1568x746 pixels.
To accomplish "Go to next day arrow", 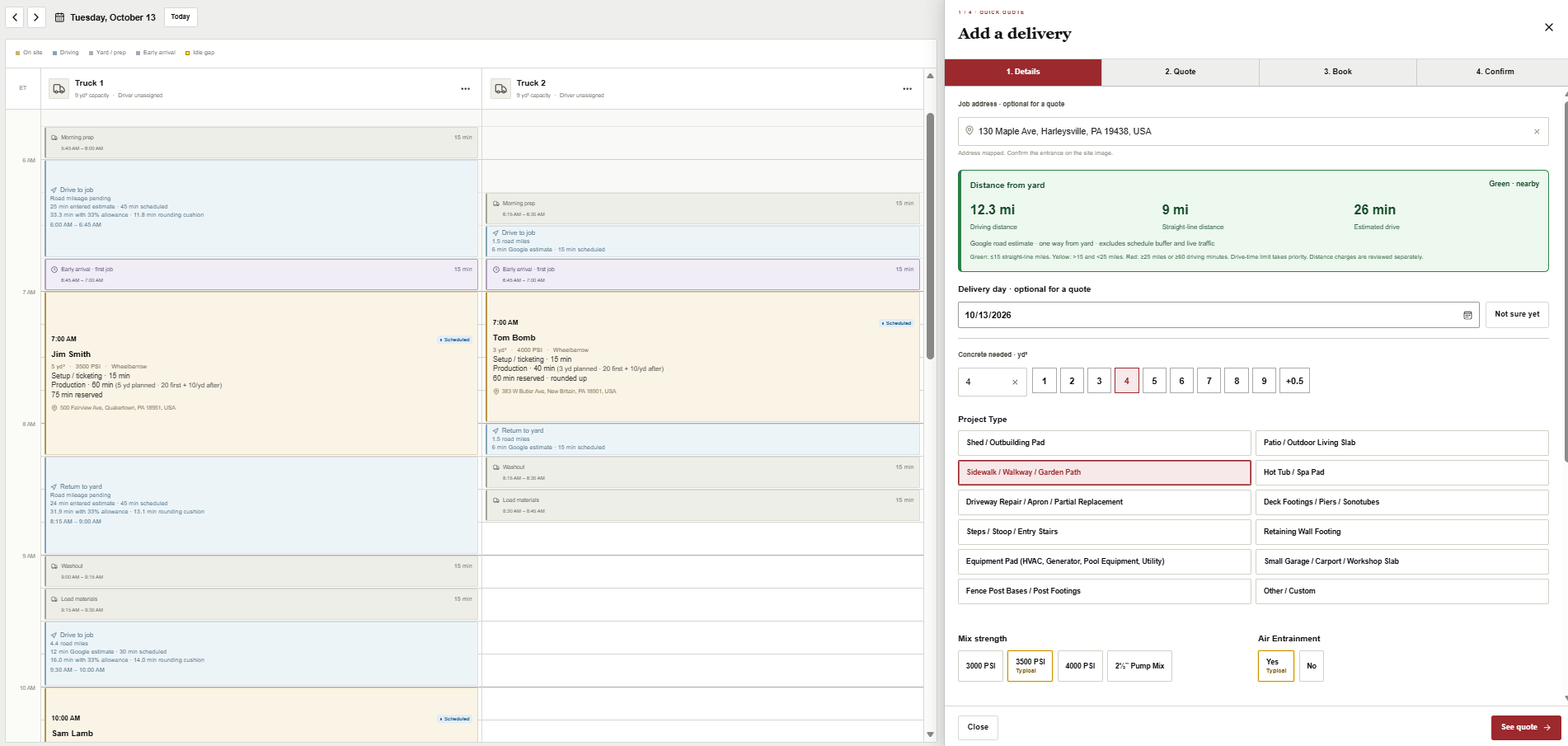I will click(x=36, y=17).
